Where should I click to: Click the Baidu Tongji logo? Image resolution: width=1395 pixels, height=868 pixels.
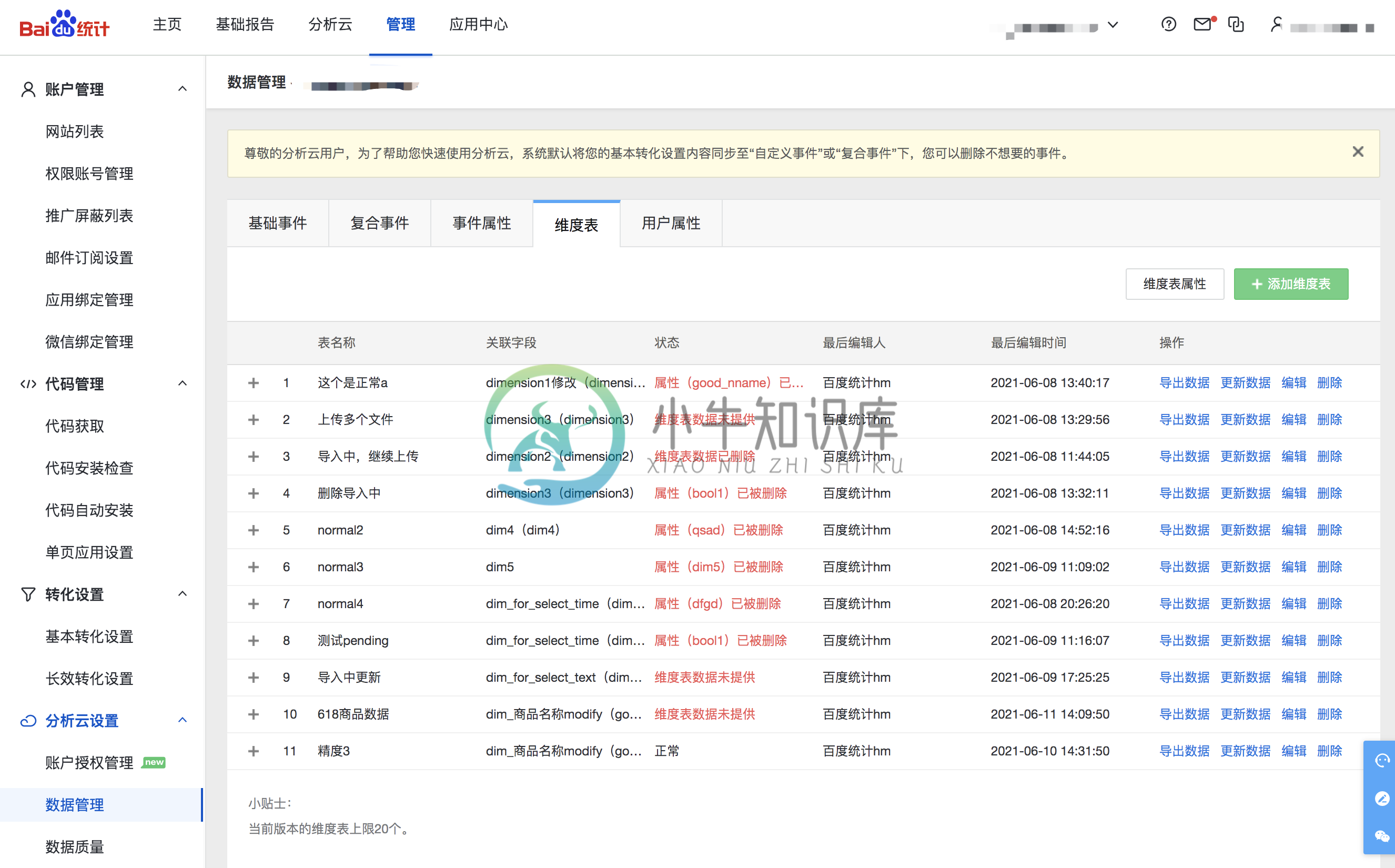[65, 24]
